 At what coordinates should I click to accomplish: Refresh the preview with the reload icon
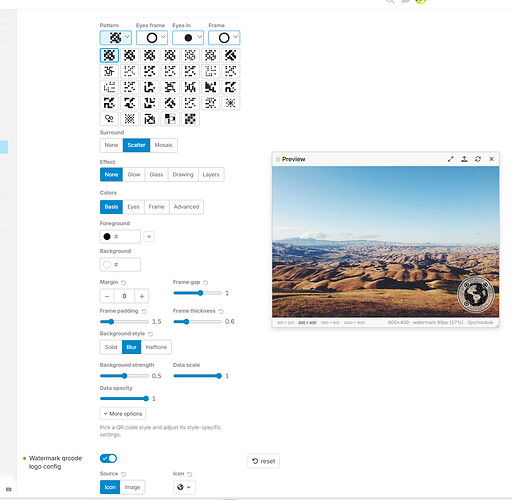[x=478, y=159]
